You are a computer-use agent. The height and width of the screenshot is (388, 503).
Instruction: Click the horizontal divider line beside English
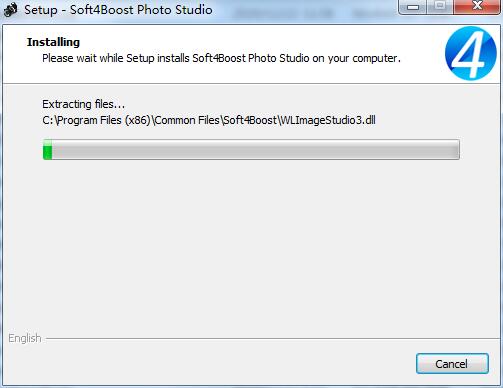point(273,339)
